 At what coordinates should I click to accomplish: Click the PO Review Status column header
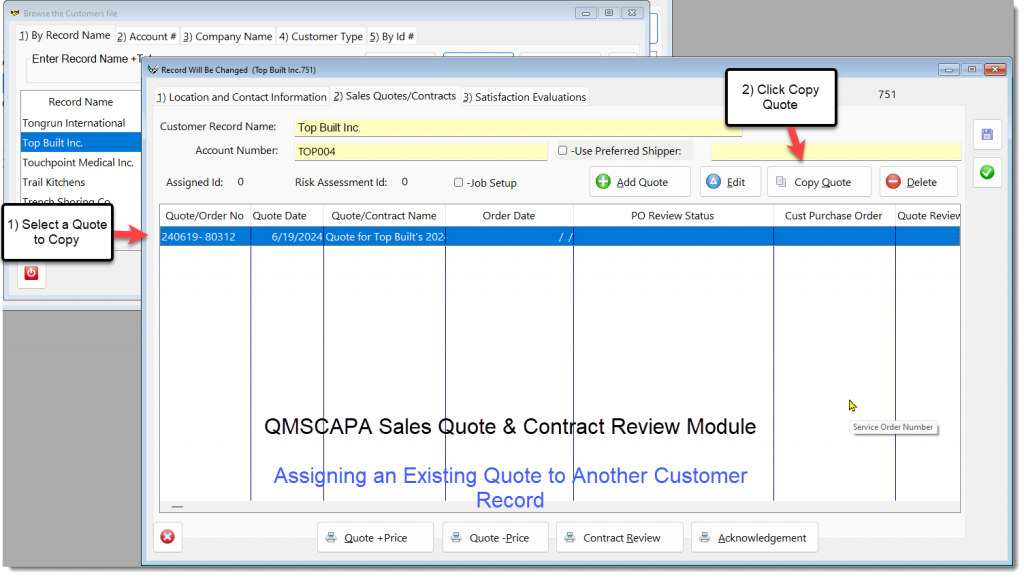673,215
